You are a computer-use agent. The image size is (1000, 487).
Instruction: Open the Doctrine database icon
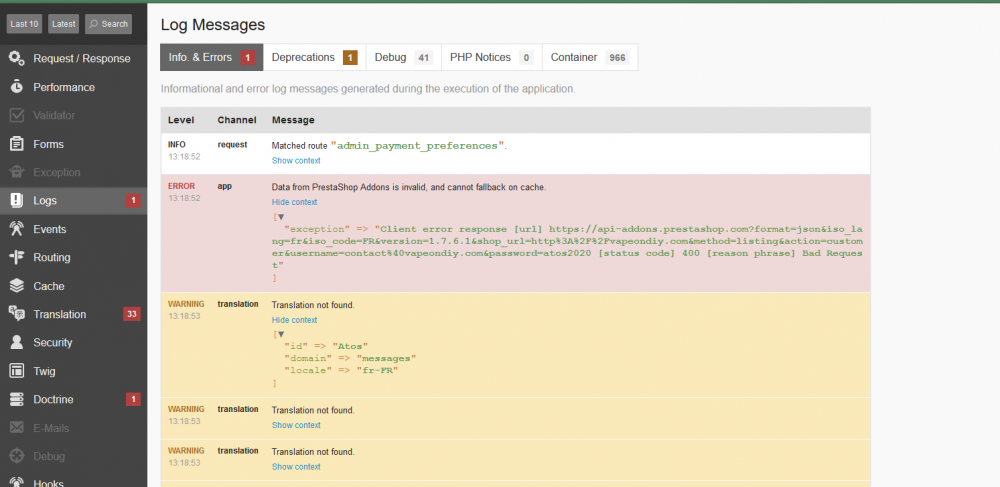click(x=17, y=399)
